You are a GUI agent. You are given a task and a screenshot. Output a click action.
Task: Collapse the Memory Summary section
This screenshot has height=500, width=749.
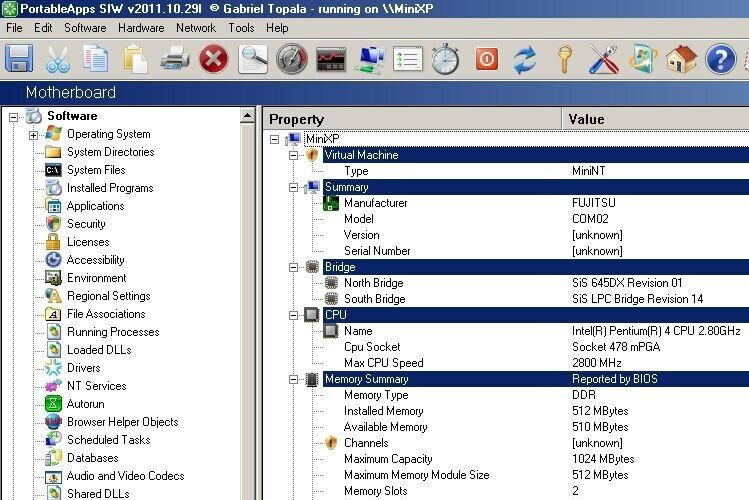[x=293, y=379]
